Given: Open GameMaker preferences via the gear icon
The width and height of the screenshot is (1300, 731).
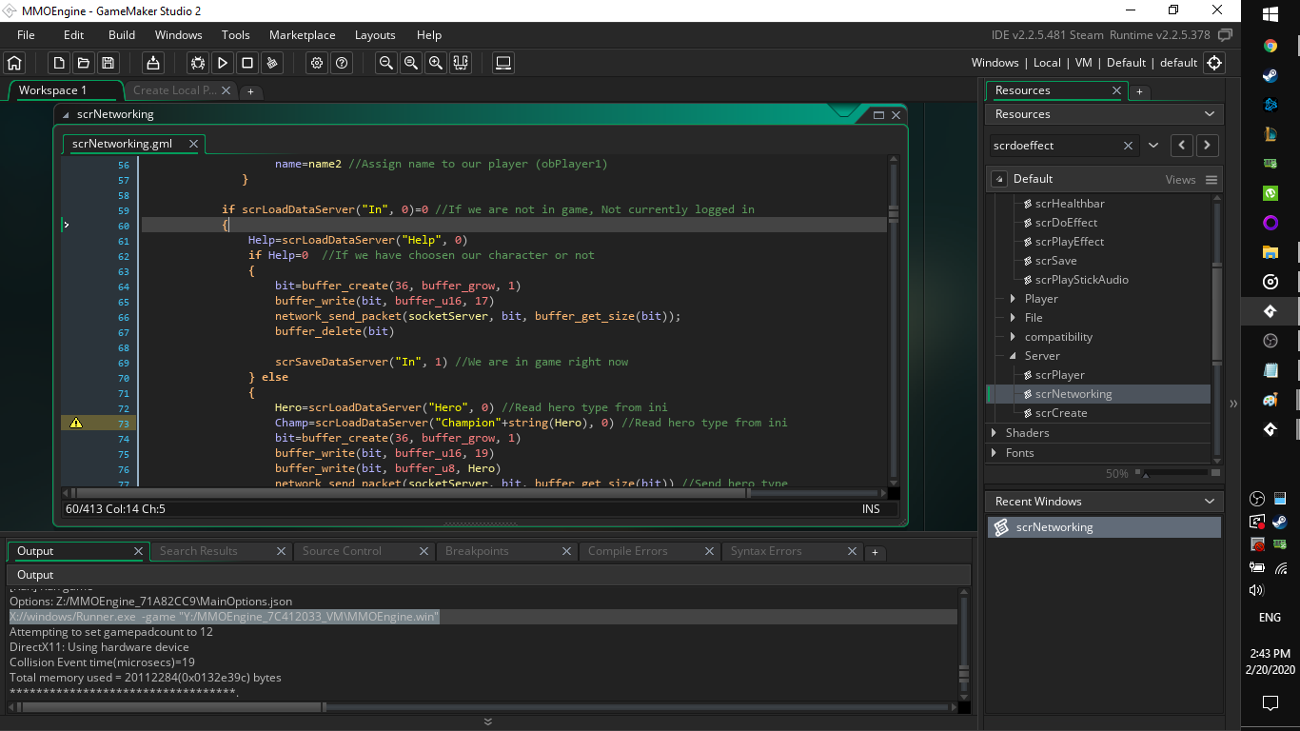Looking at the screenshot, I should click(x=316, y=62).
